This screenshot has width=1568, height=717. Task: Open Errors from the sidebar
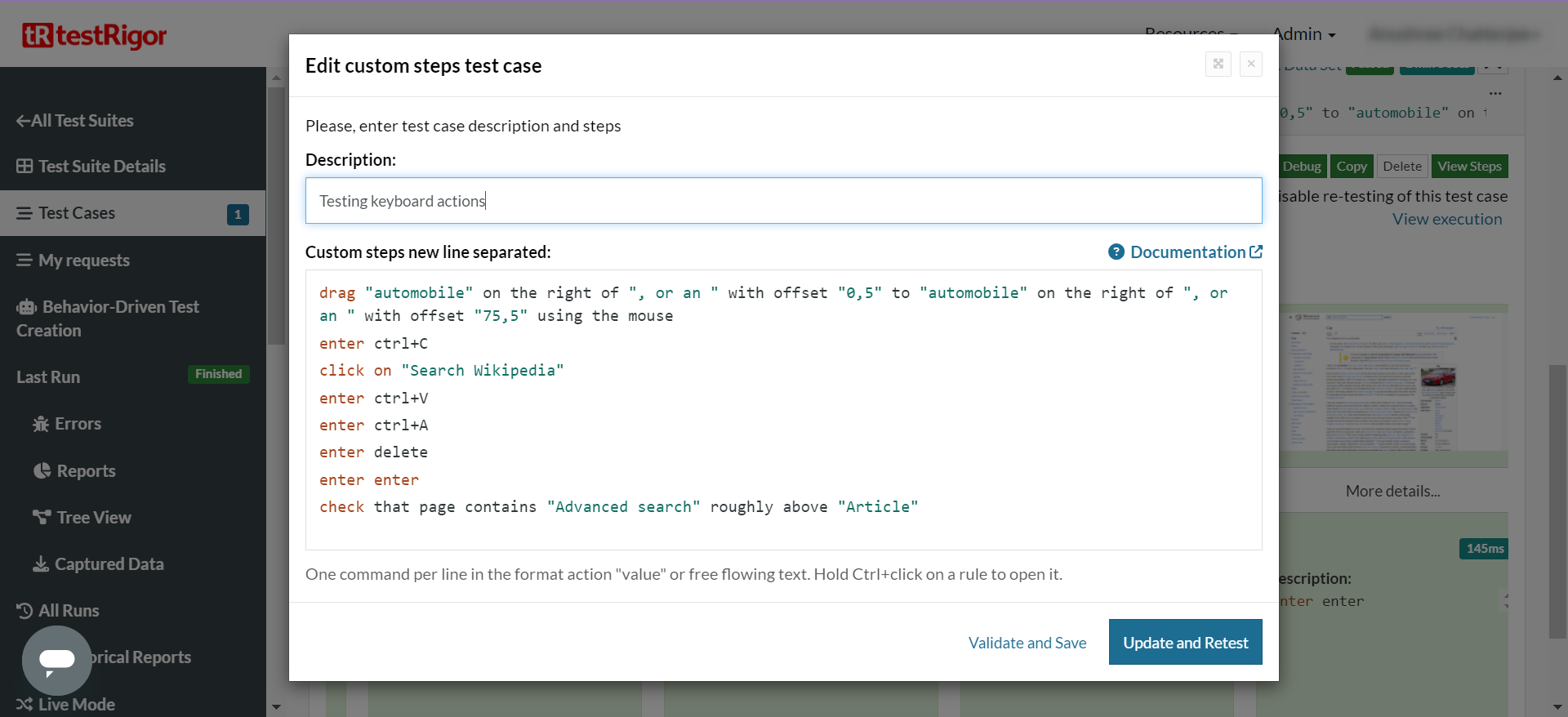[x=78, y=424]
